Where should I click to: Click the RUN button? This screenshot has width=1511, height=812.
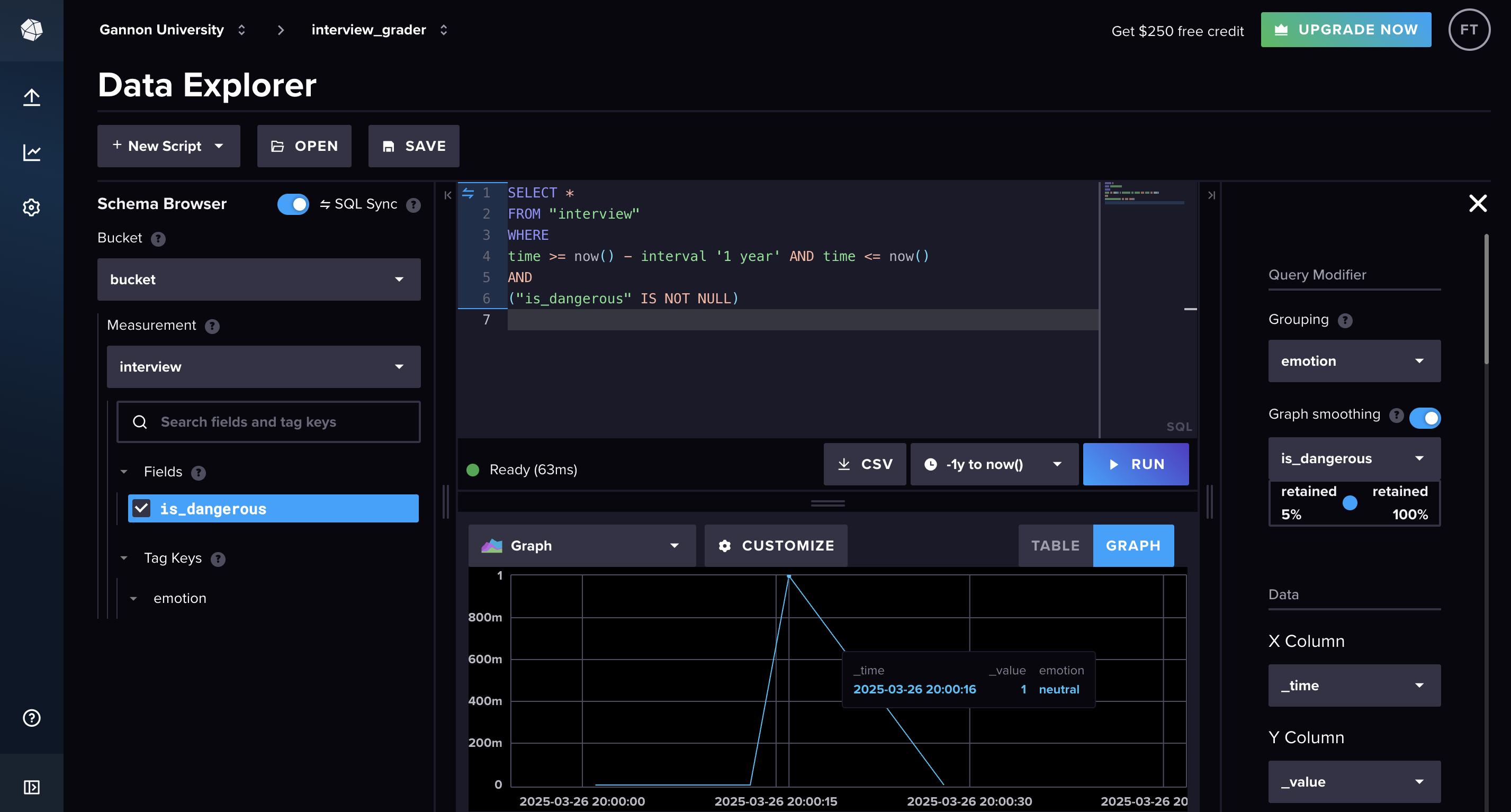click(x=1135, y=464)
